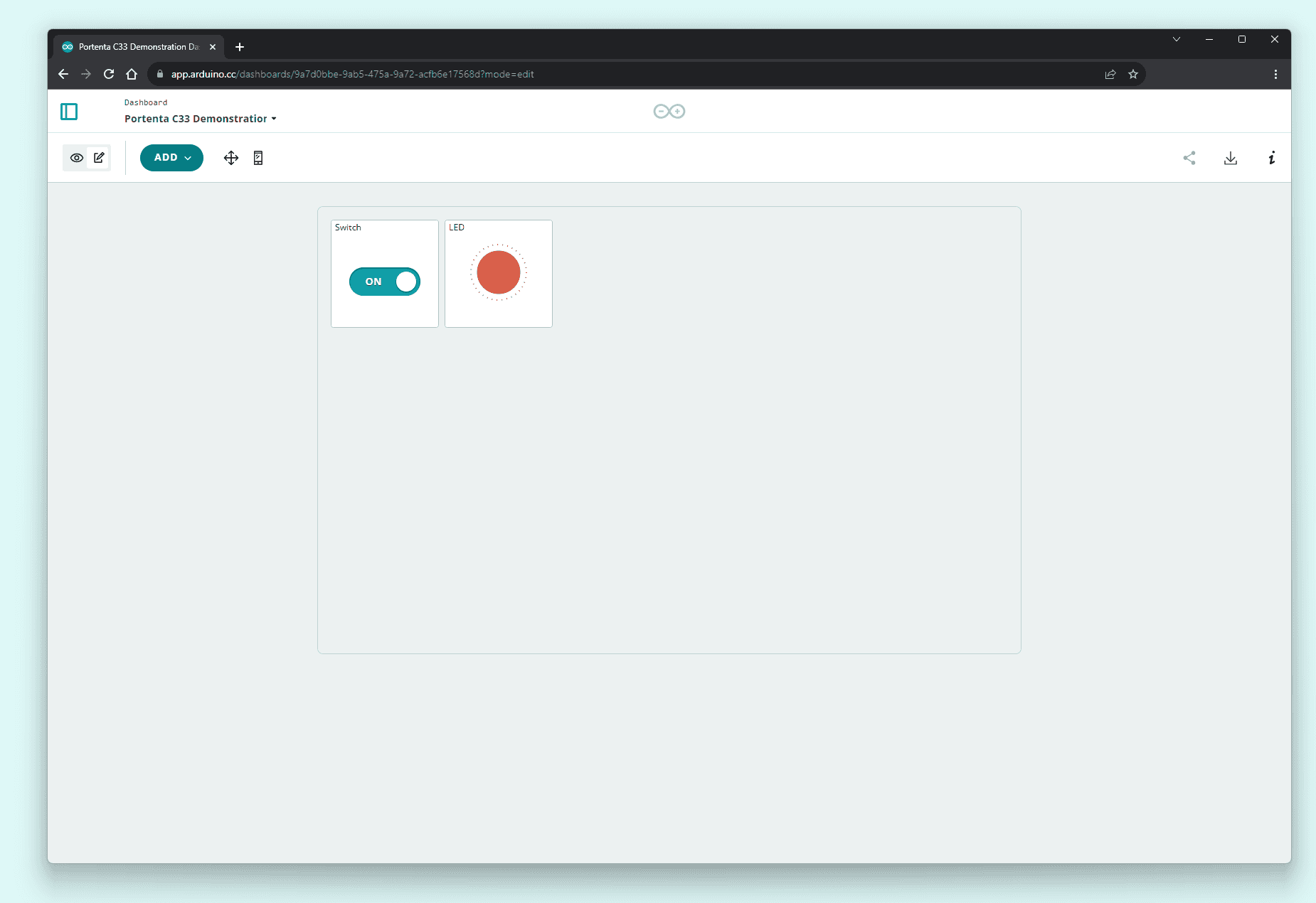Click the Dashboard label link
This screenshot has height=903, width=1316.
145,102
